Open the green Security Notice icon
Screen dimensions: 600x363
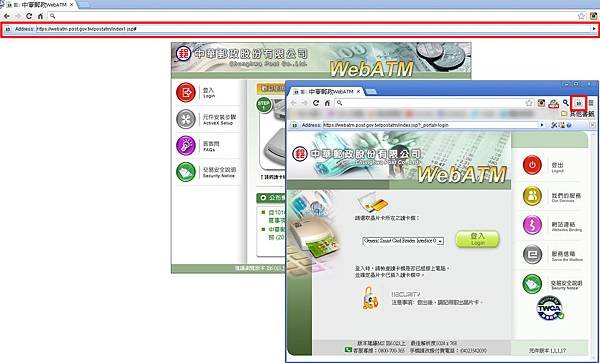tap(186, 172)
